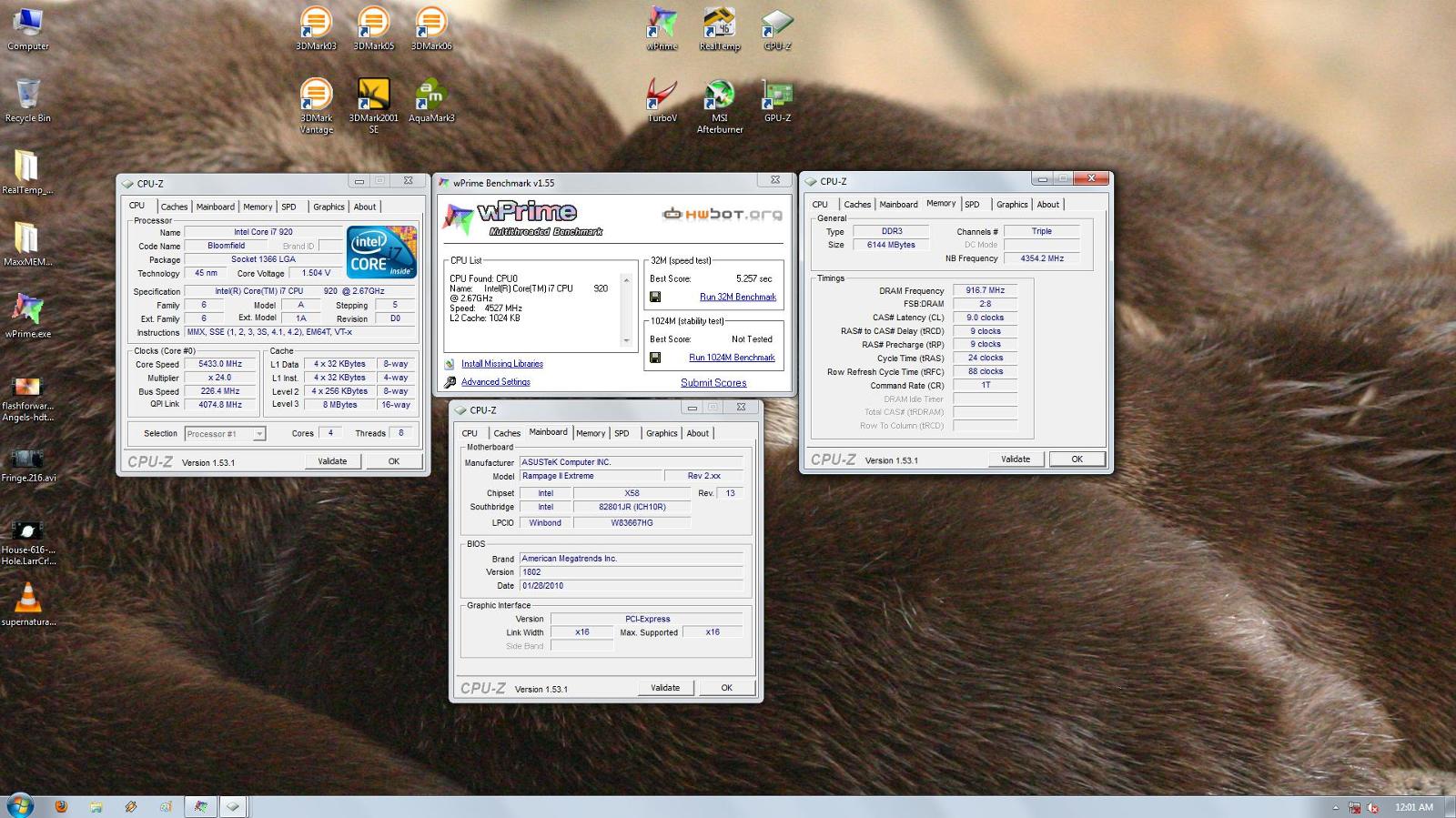Launch the MSI Afterburner shortcut
This screenshot has height=818, width=1456.
719,106
